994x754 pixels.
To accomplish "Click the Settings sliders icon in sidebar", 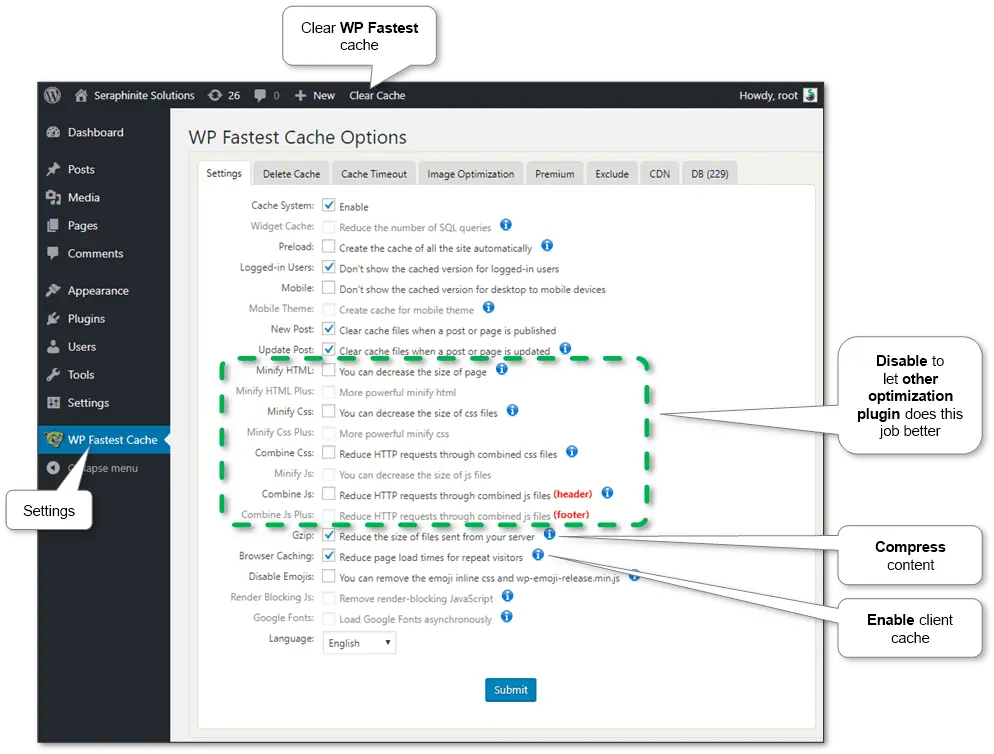I will (53, 403).
